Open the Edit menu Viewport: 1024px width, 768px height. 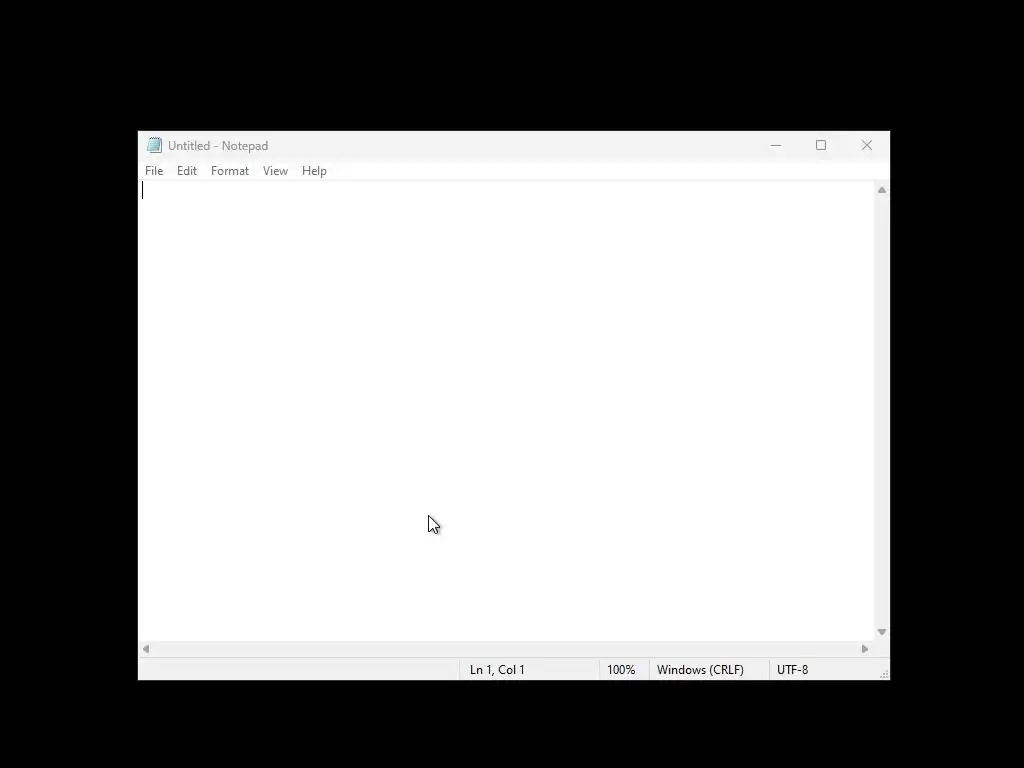(x=187, y=170)
